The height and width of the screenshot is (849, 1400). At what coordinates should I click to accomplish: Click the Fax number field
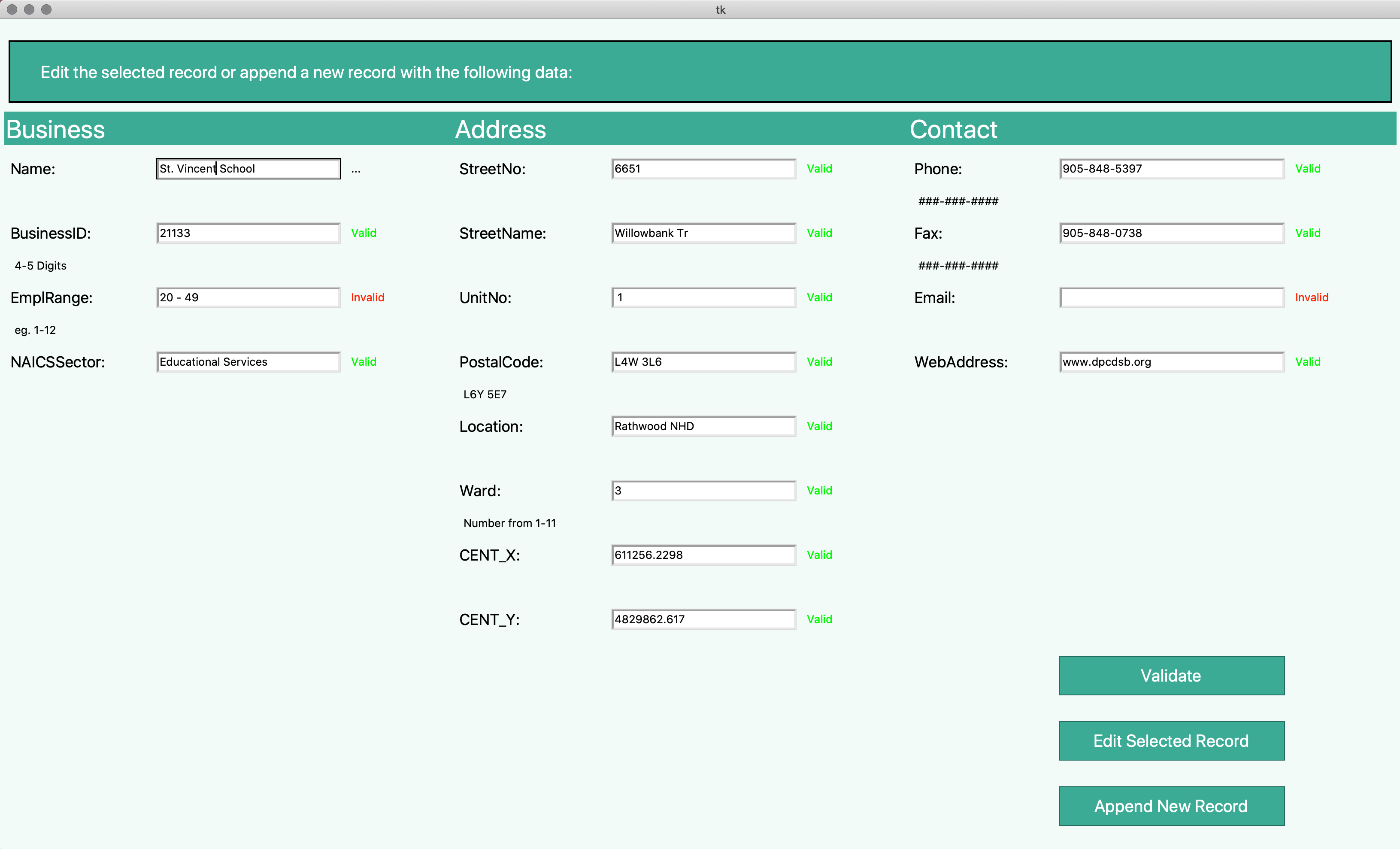(x=1171, y=233)
